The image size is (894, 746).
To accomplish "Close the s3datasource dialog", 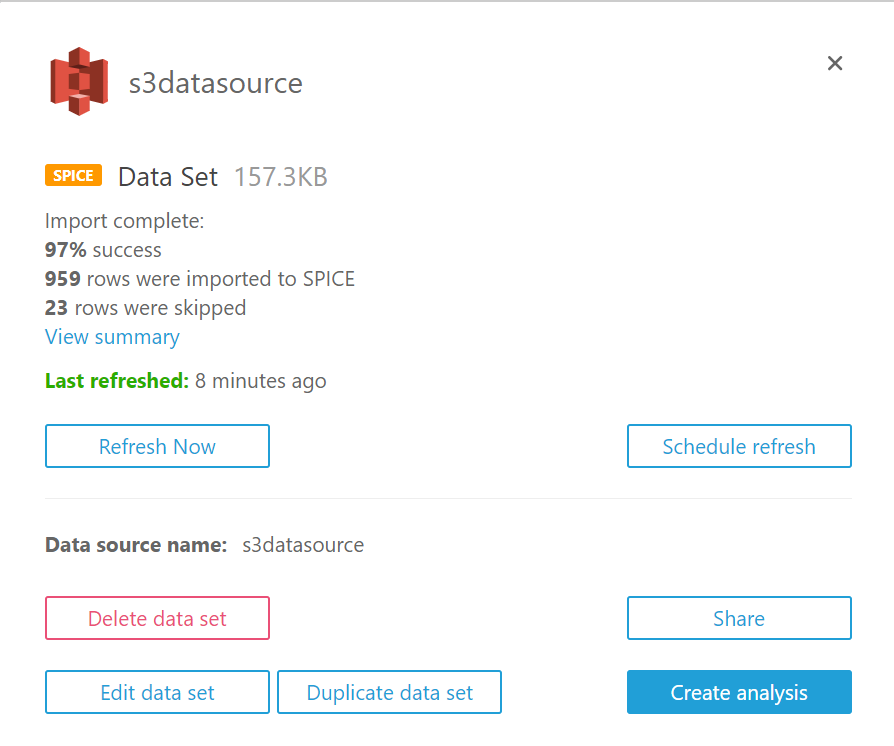I will [x=835, y=64].
